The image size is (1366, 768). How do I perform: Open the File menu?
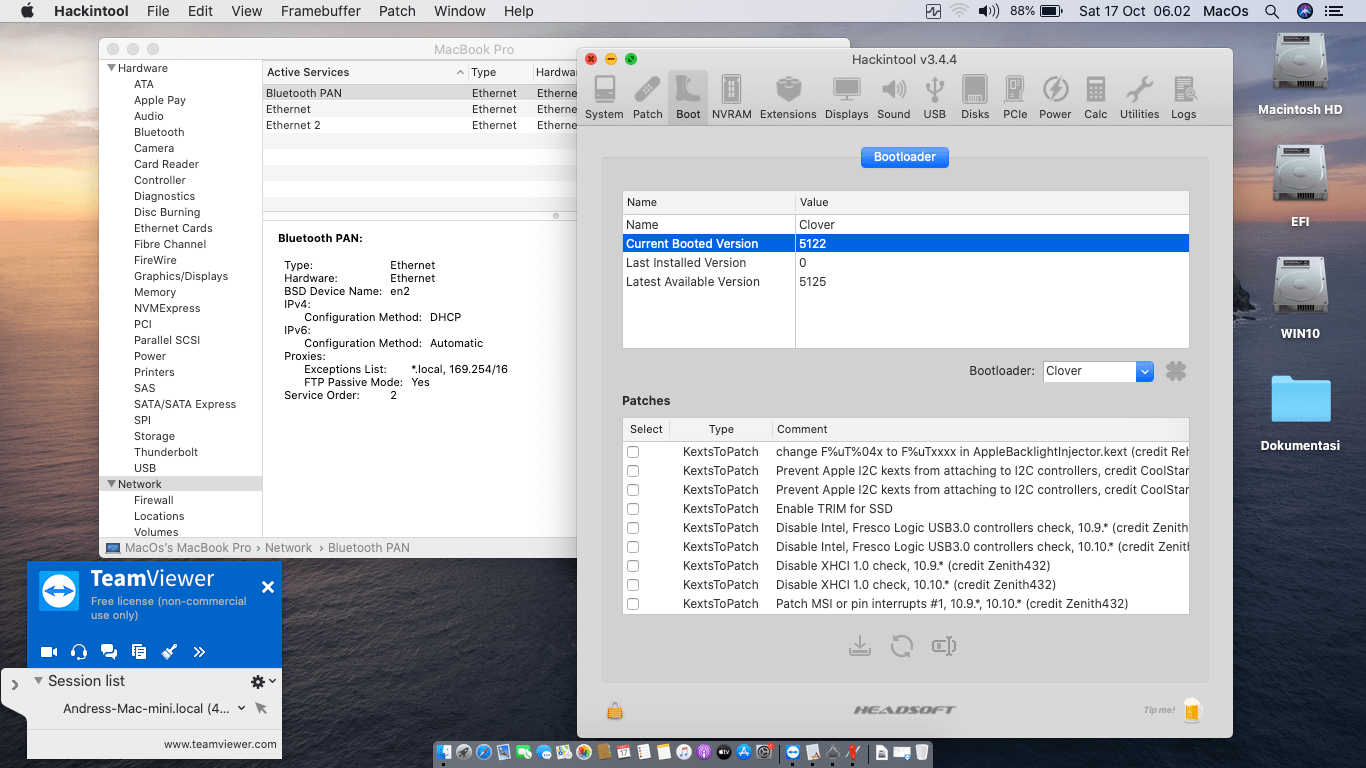[x=158, y=11]
